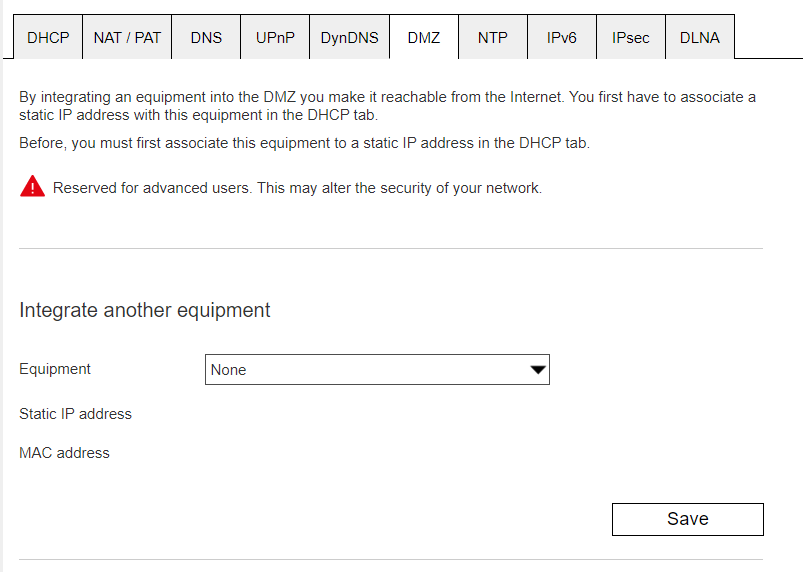Screen dimensions: 803x572
Task: Open the DHCP tab
Action: (x=48, y=38)
